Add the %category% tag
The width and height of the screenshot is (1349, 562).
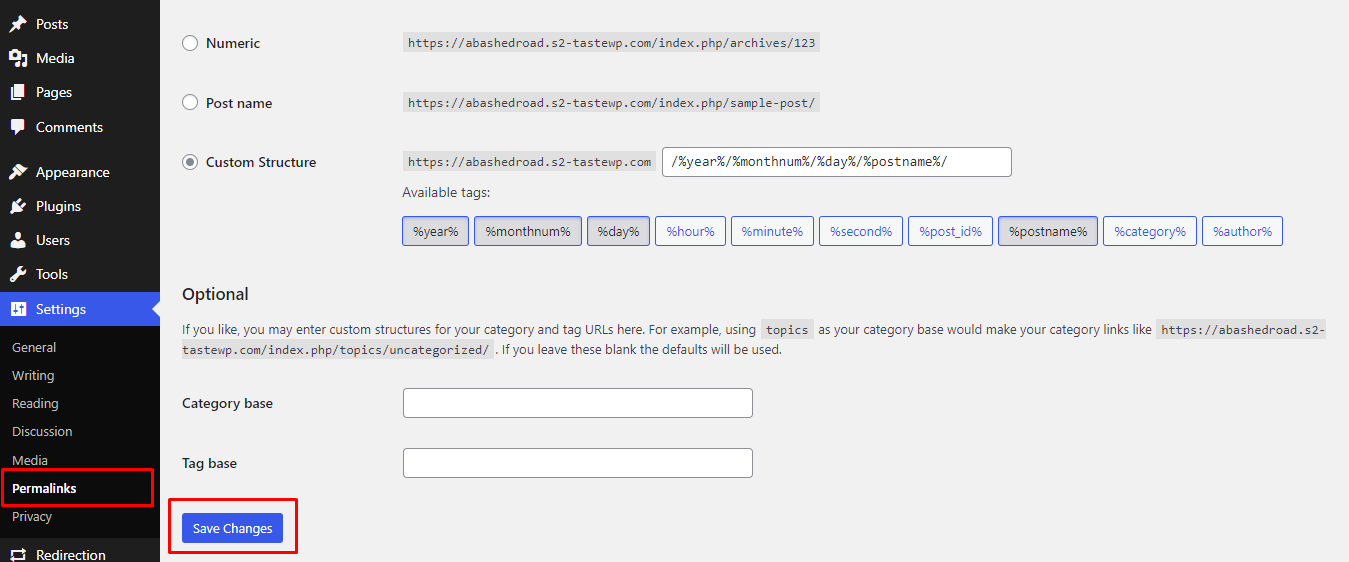[1150, 231]
